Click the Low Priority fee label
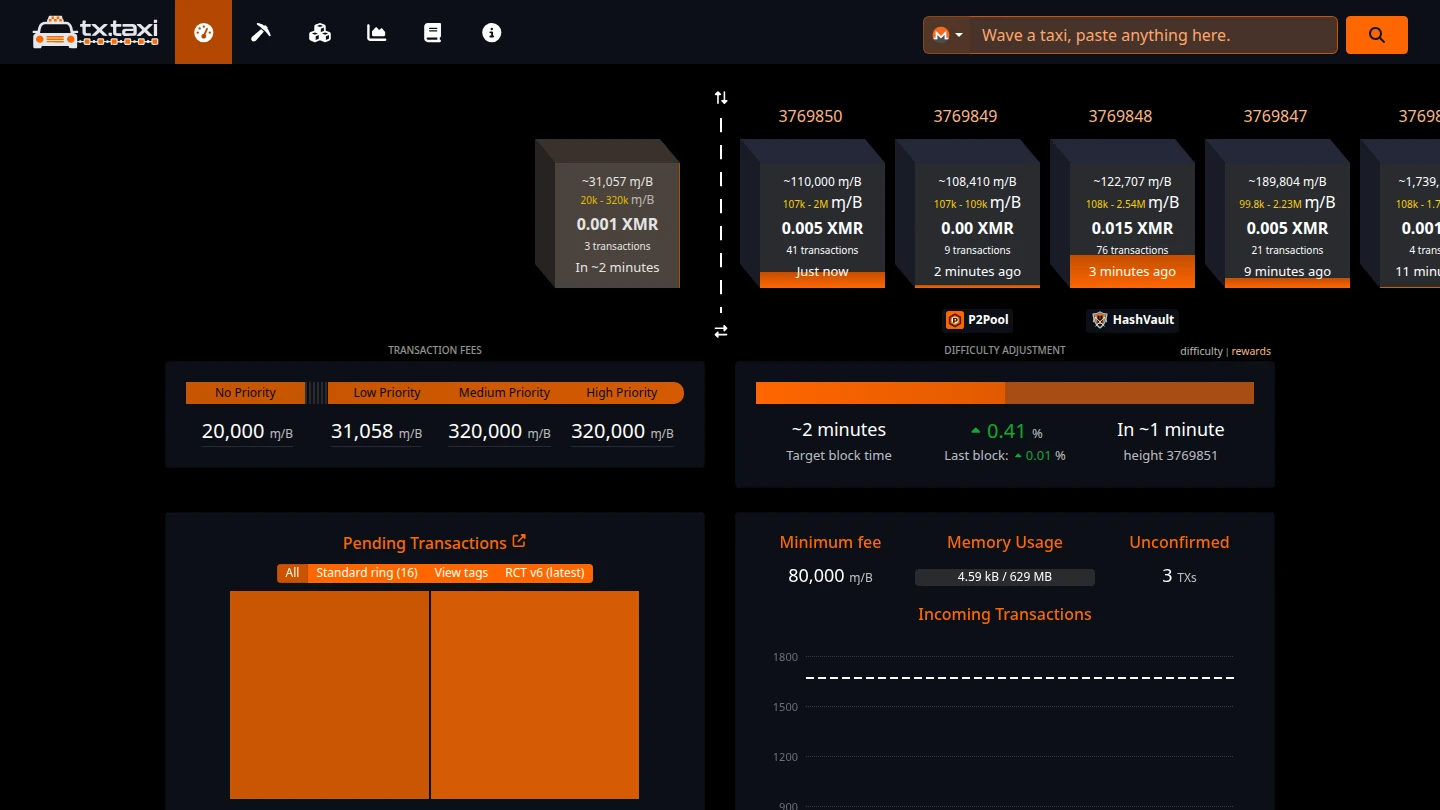1440x810 pixels. tap(387, 393)
